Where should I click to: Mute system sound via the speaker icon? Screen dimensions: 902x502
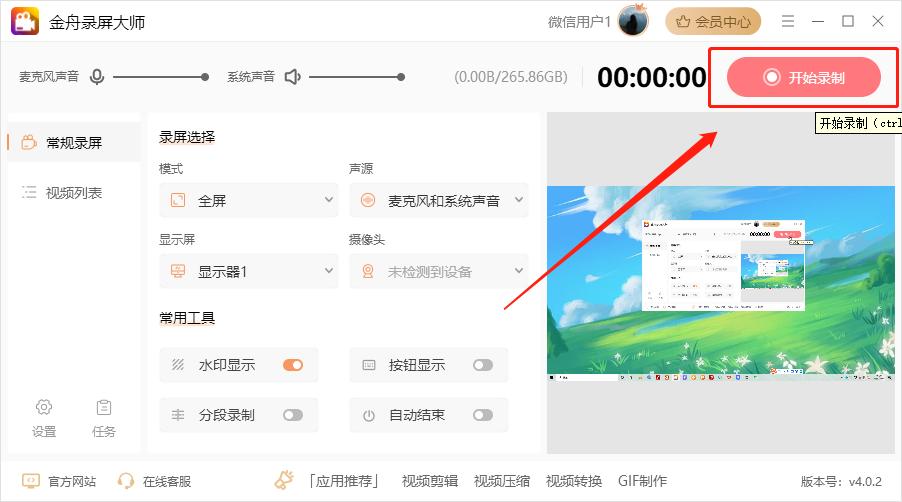click(x=293, y=76)
